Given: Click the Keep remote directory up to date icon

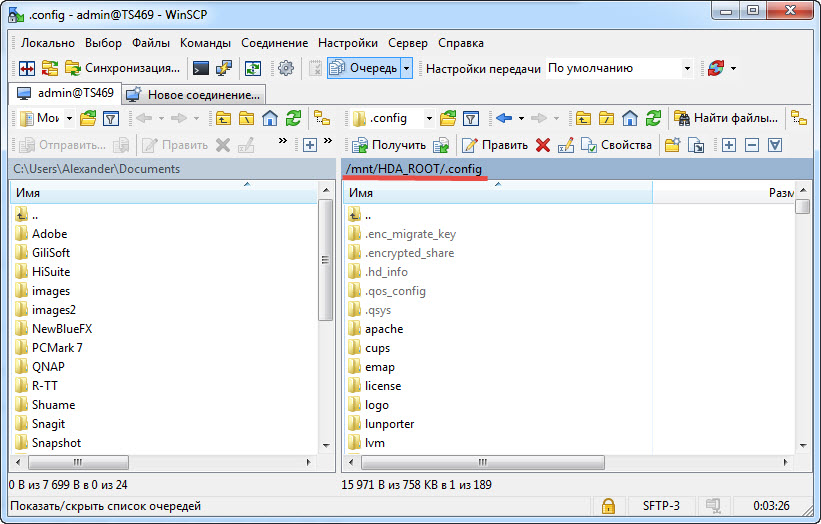Looking at the screenshot, I should pyautogui.click(x=253, y=68).
